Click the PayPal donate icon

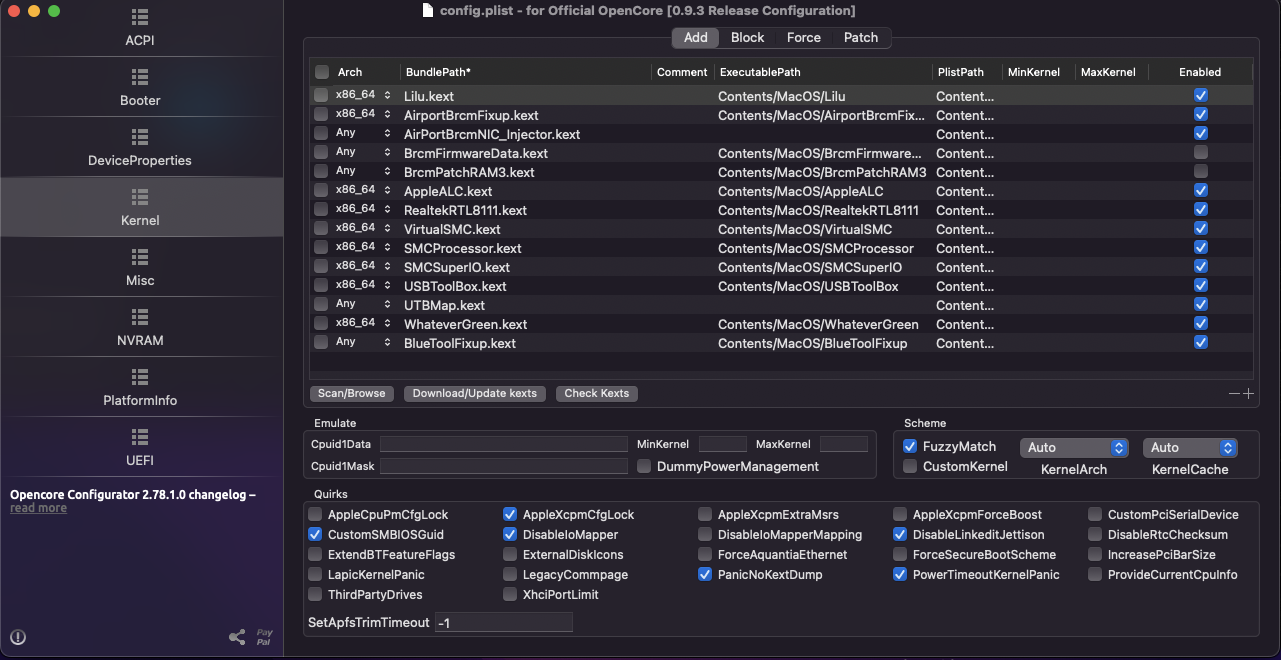[x=264, y=637]
